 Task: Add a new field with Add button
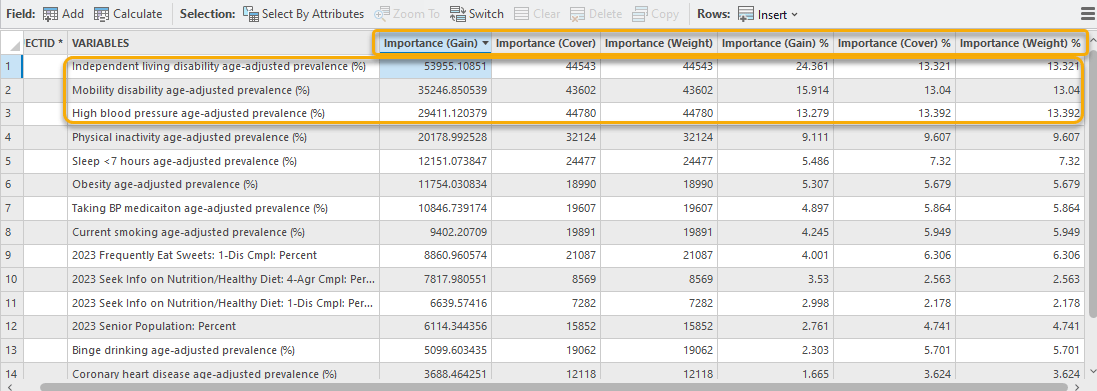point(63,14)
